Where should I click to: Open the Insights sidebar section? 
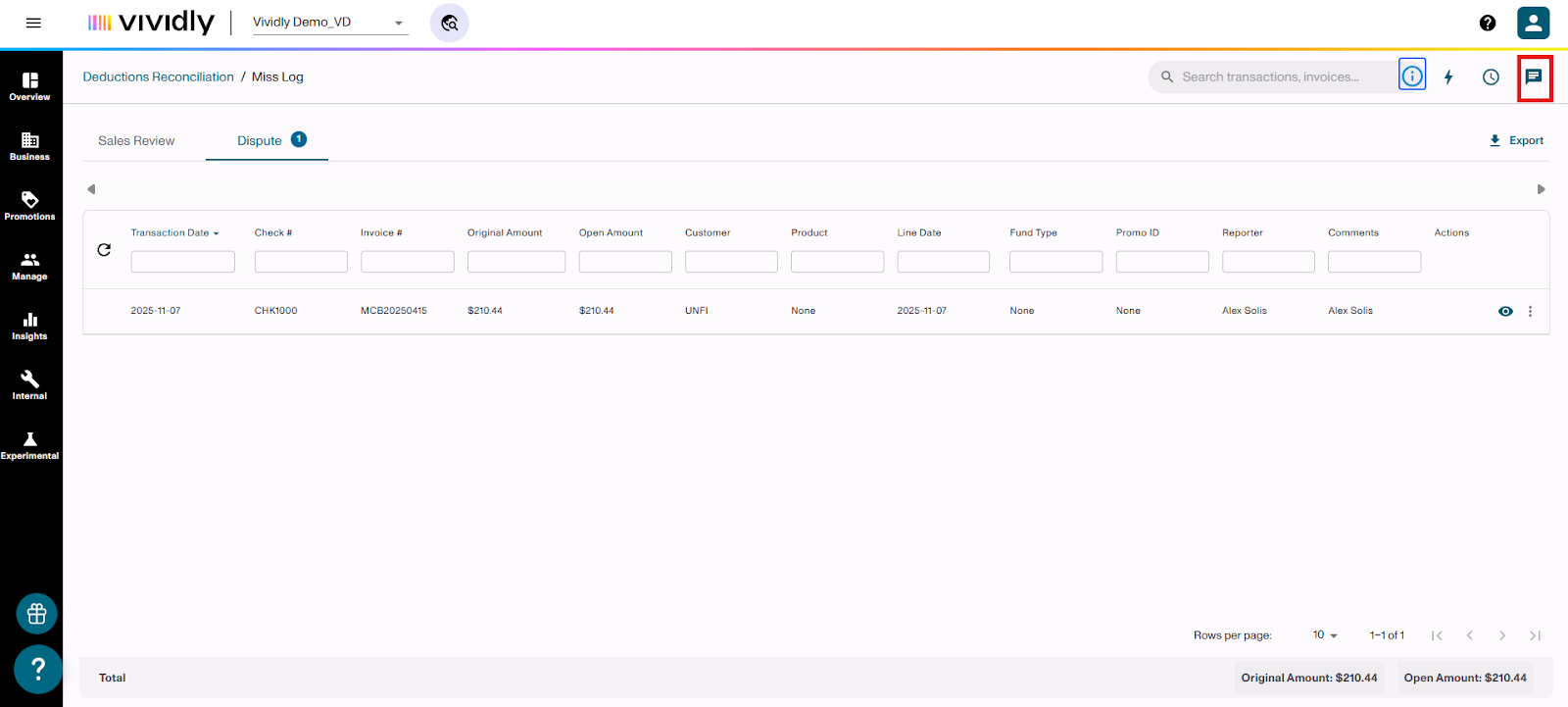pyautogui.click(x=29, y=326)
